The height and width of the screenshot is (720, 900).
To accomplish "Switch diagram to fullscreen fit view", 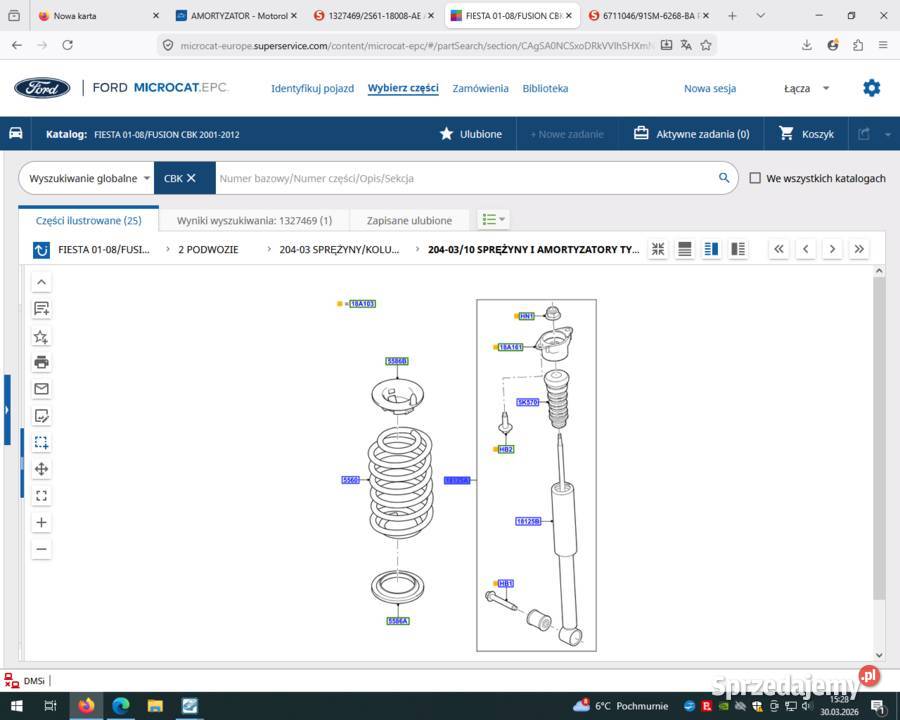I will click(x=41, y=495).
